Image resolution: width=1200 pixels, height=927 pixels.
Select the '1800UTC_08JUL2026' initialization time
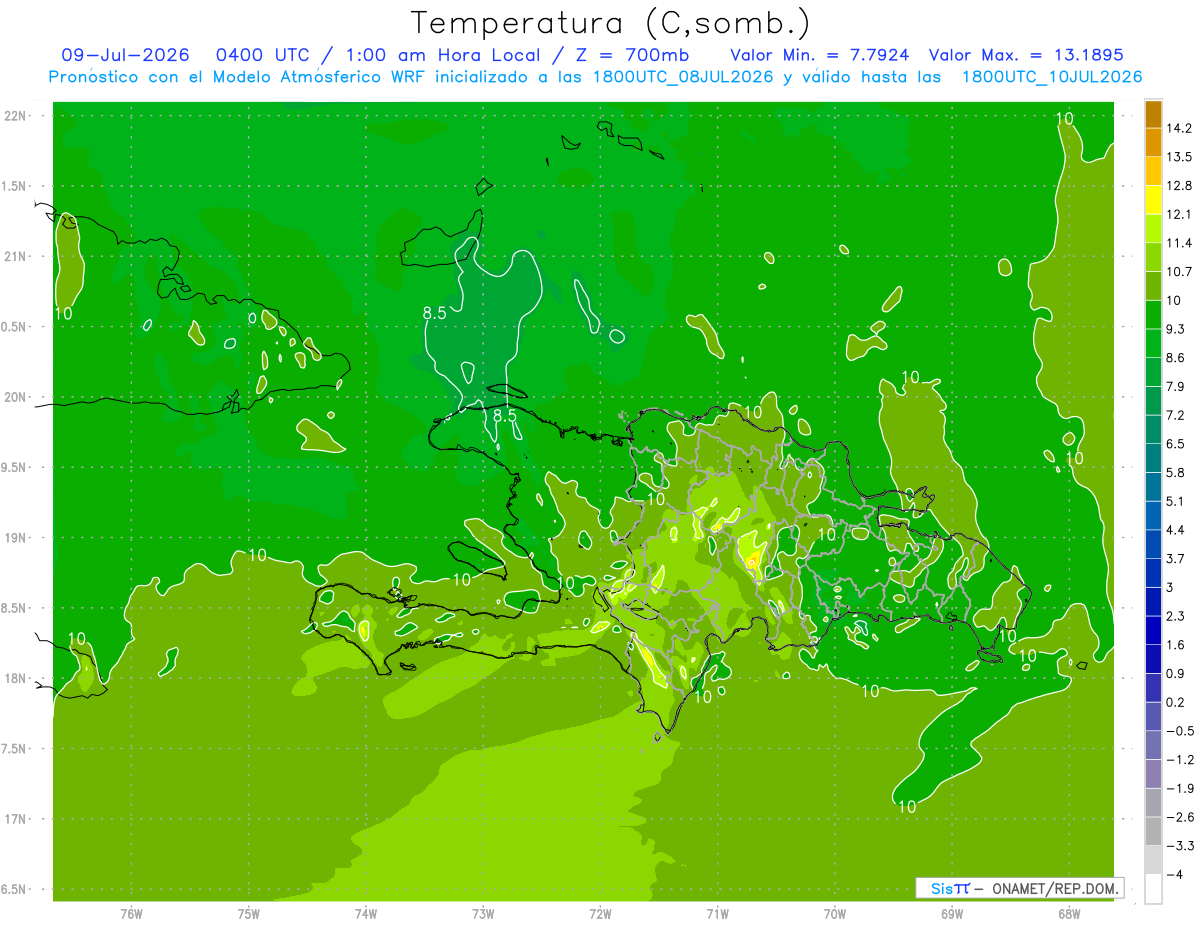683,76
